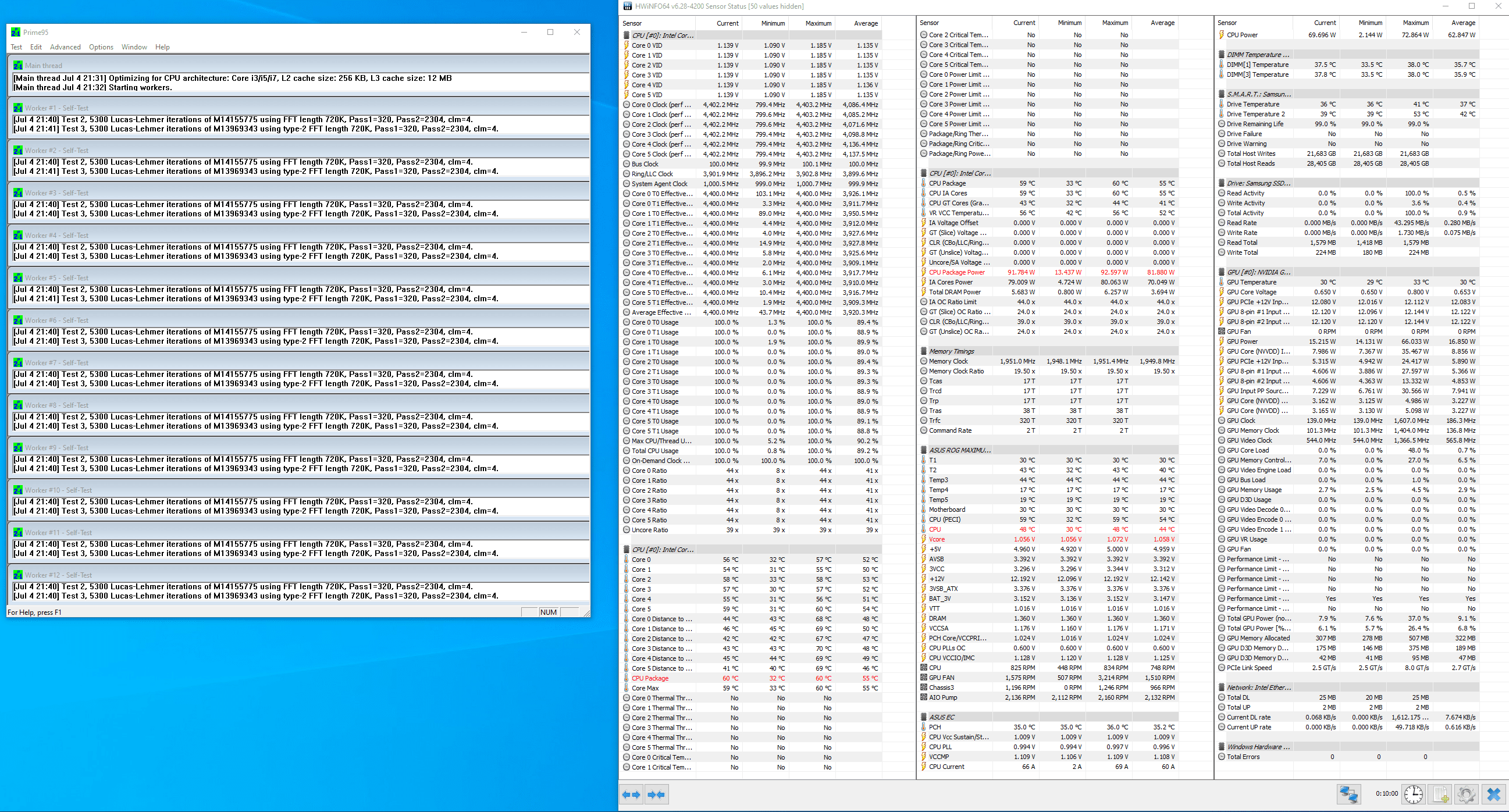Viewport: 1509px width, 812px height.
Task: Click the Worker #1 Self-Test window icon
Action: pos(18,108)
